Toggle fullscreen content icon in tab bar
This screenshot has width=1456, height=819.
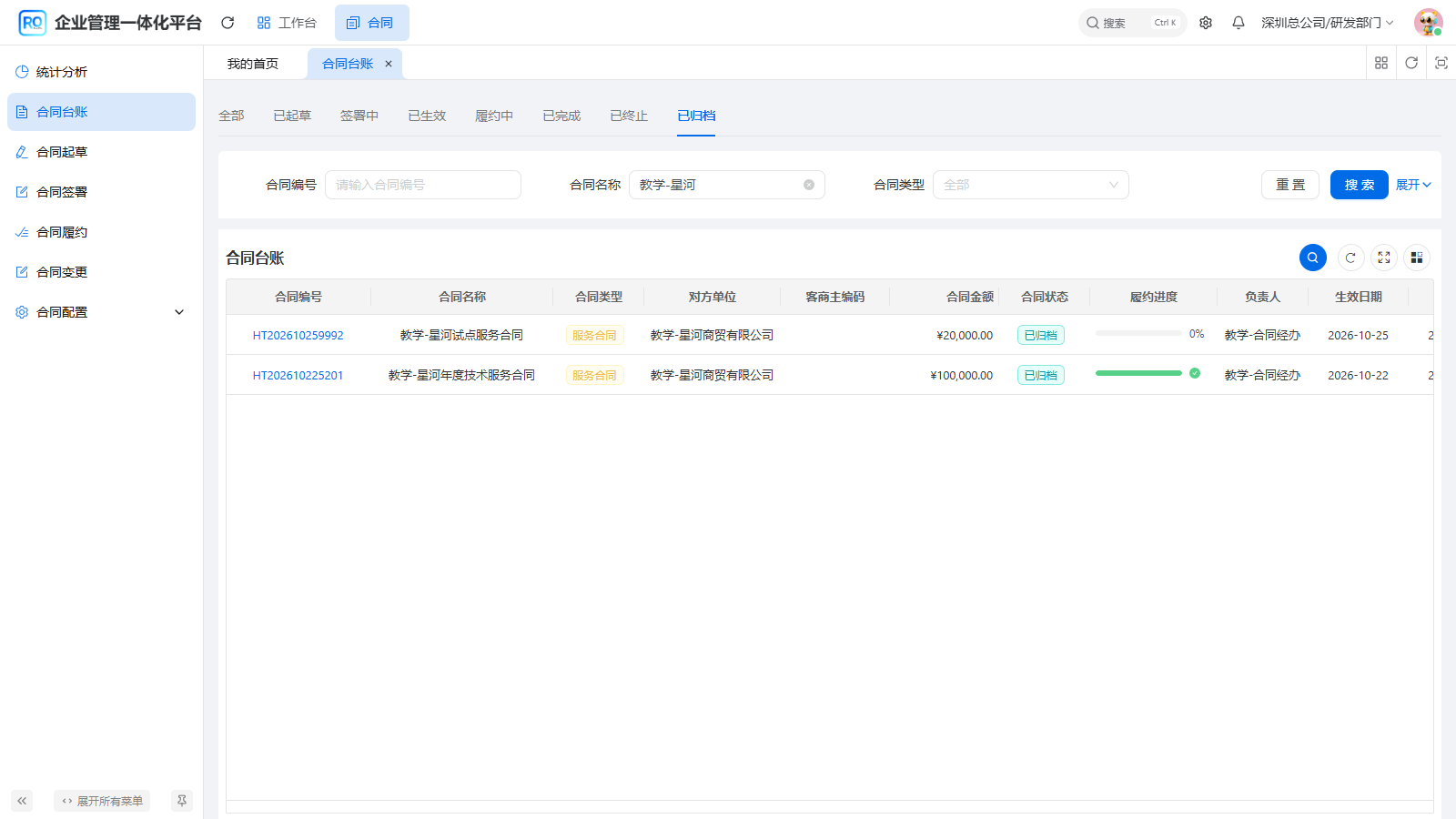[x=1441, y=63]
